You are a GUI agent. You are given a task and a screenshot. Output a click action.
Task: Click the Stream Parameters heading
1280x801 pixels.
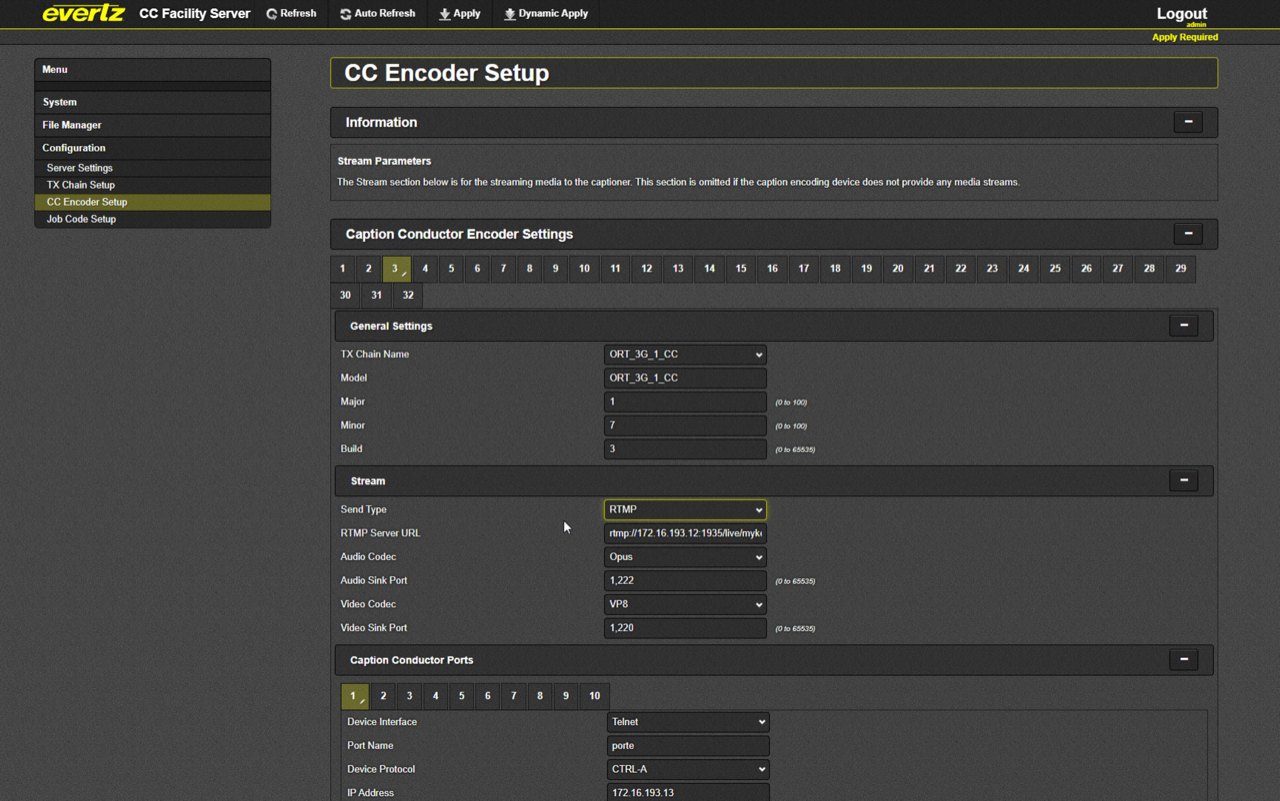click(x=384, y=161)
